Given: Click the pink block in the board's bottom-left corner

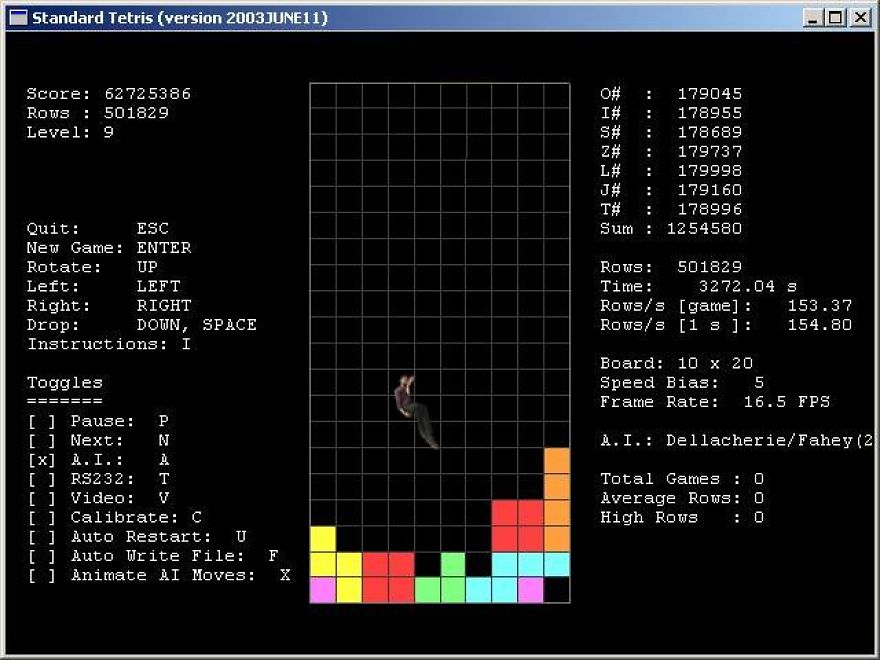Looking at the screenshot, I should click(323, 590).
